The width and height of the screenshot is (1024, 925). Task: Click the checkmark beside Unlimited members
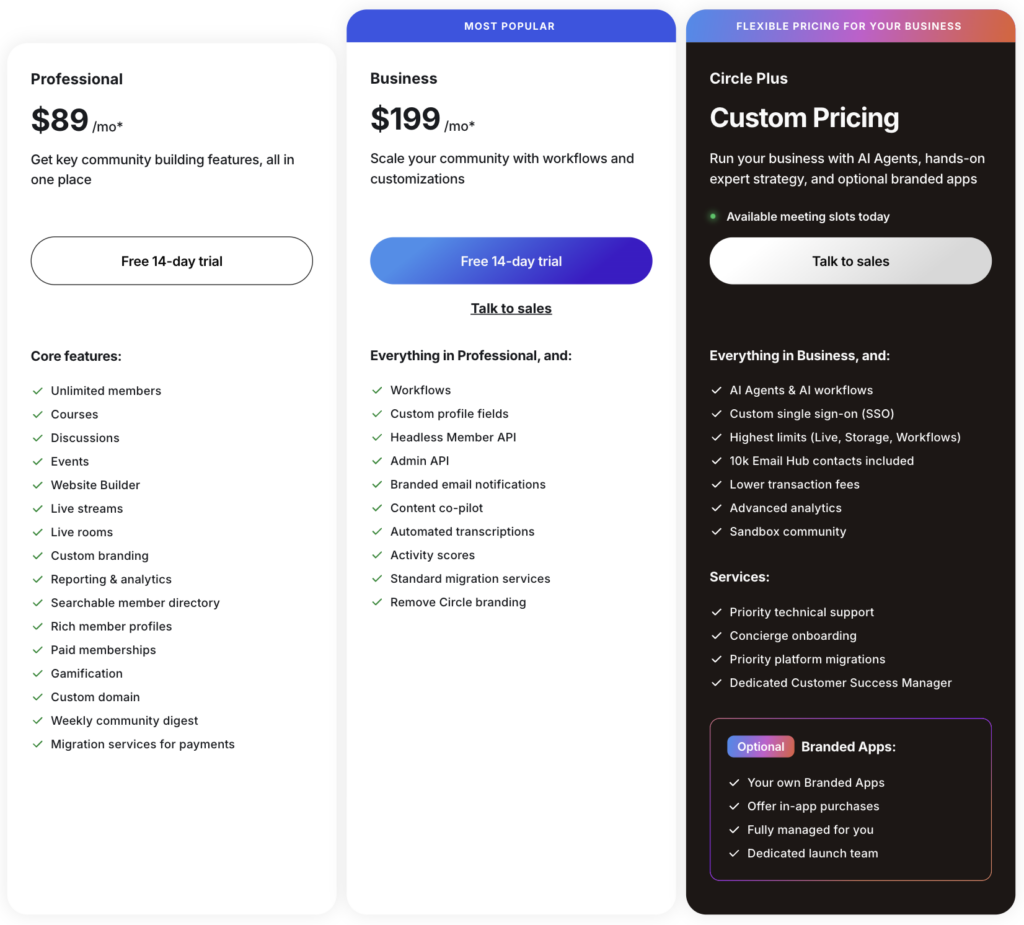[37, 390]
